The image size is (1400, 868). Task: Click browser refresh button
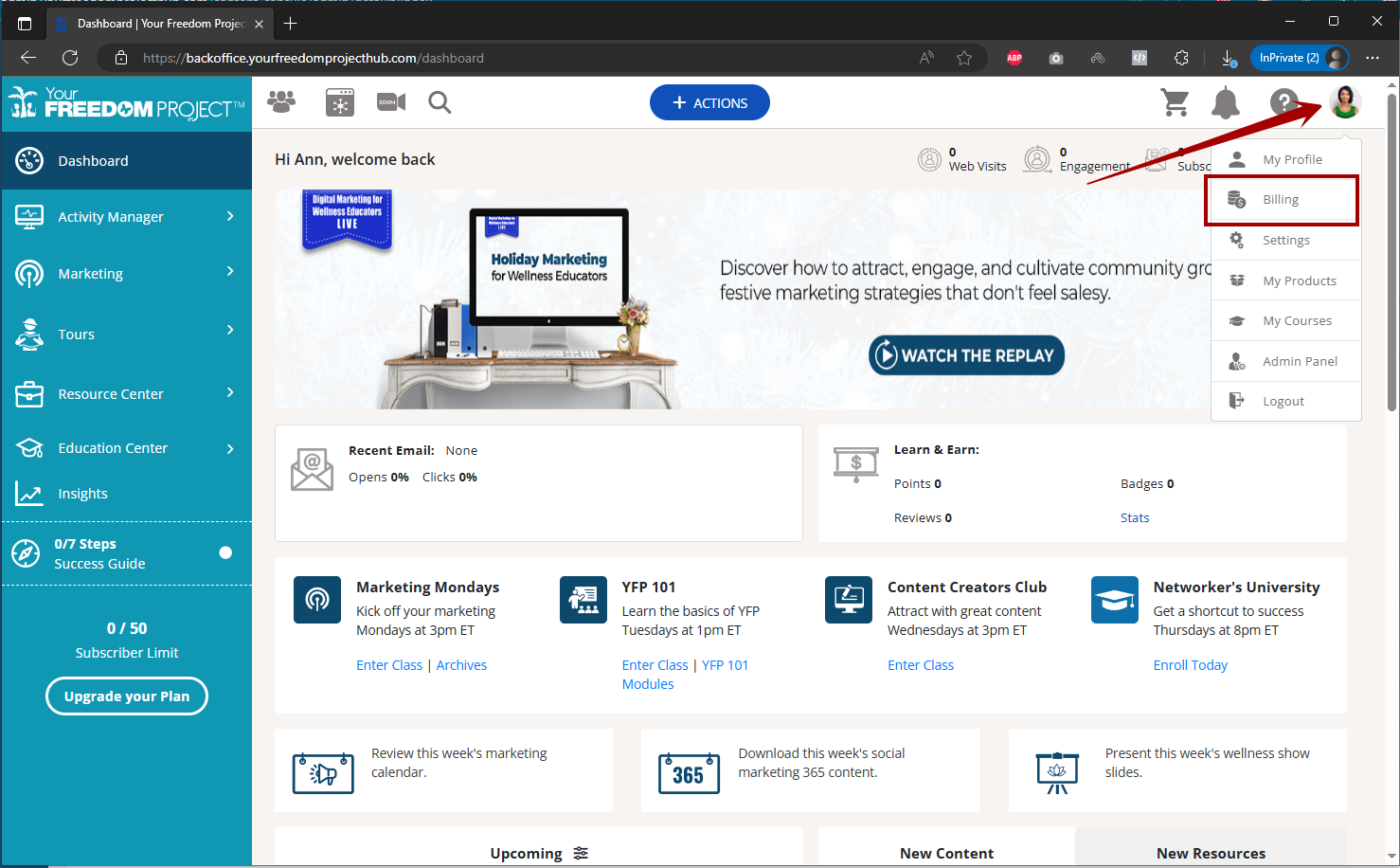coord(70,58)
